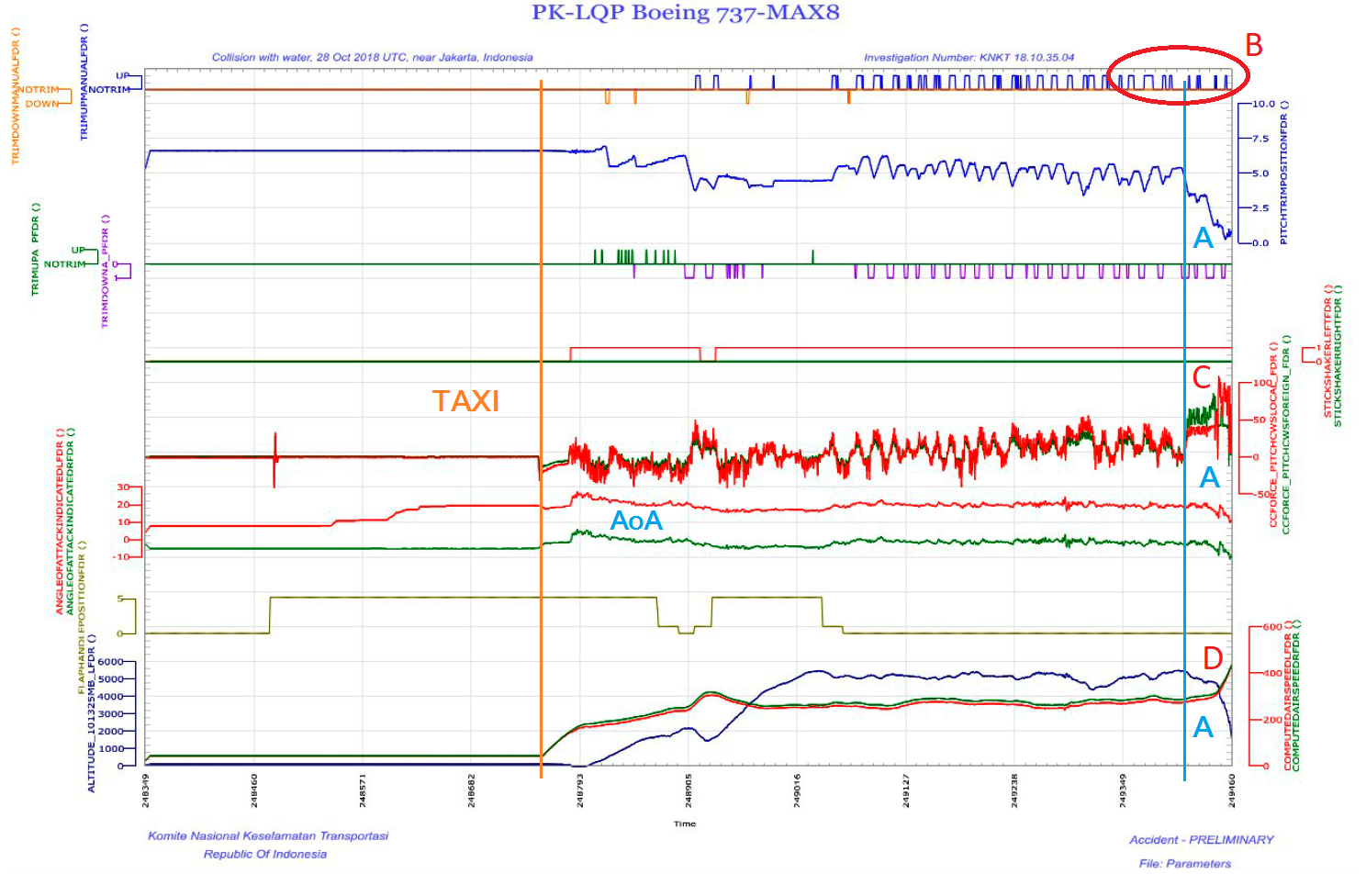Click the 400 airspeed scale value

1272,673
